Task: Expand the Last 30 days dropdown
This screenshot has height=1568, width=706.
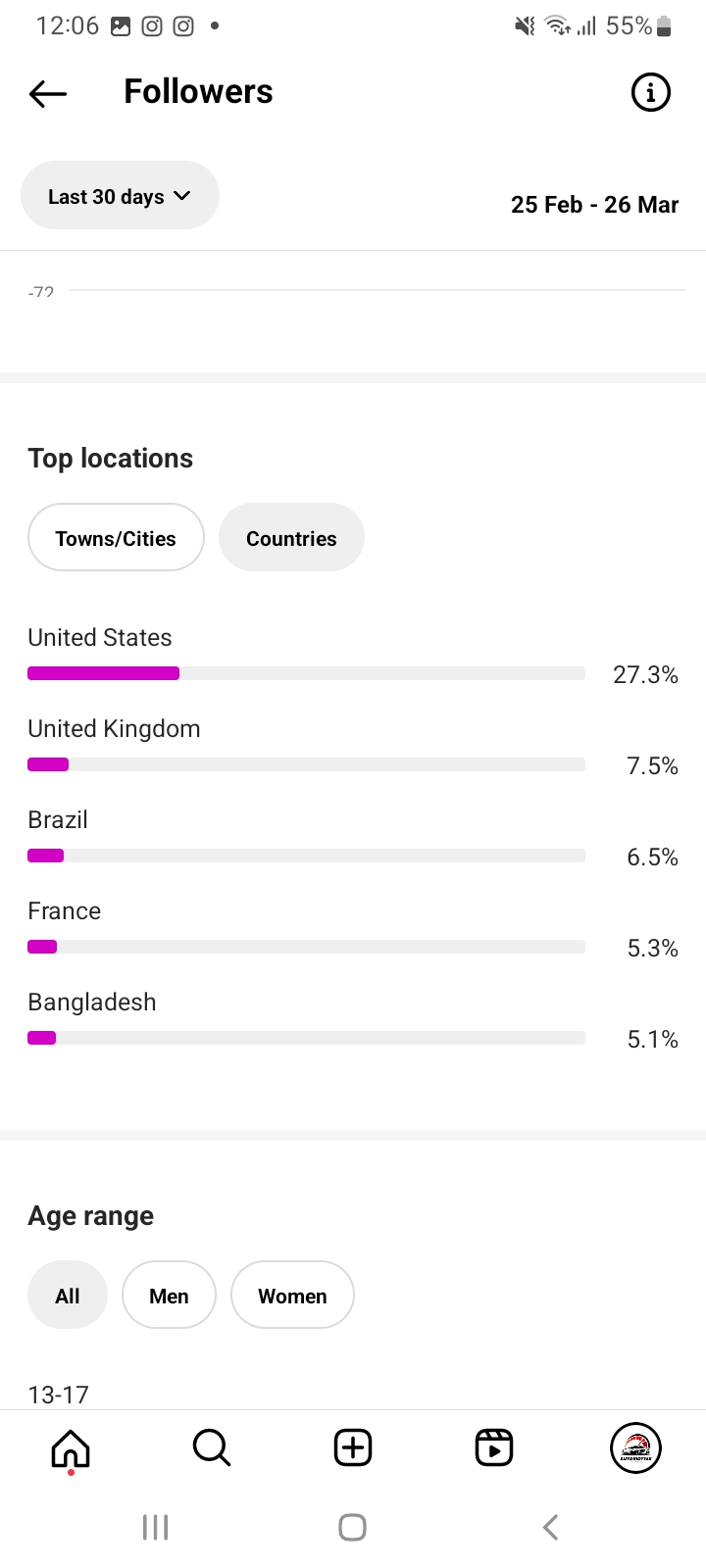Action: (120, 196)
